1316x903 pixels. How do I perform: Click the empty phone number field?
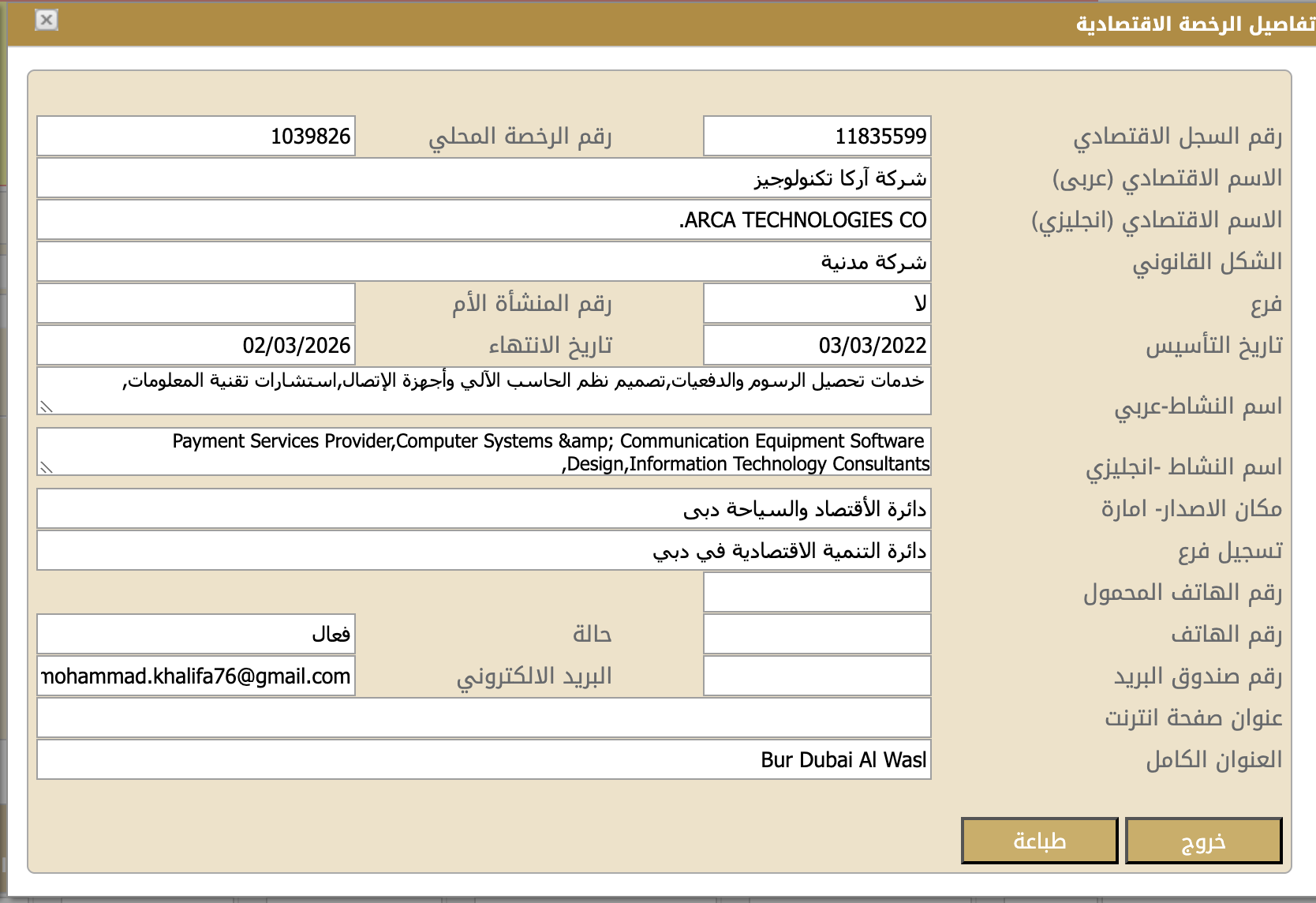817,634
